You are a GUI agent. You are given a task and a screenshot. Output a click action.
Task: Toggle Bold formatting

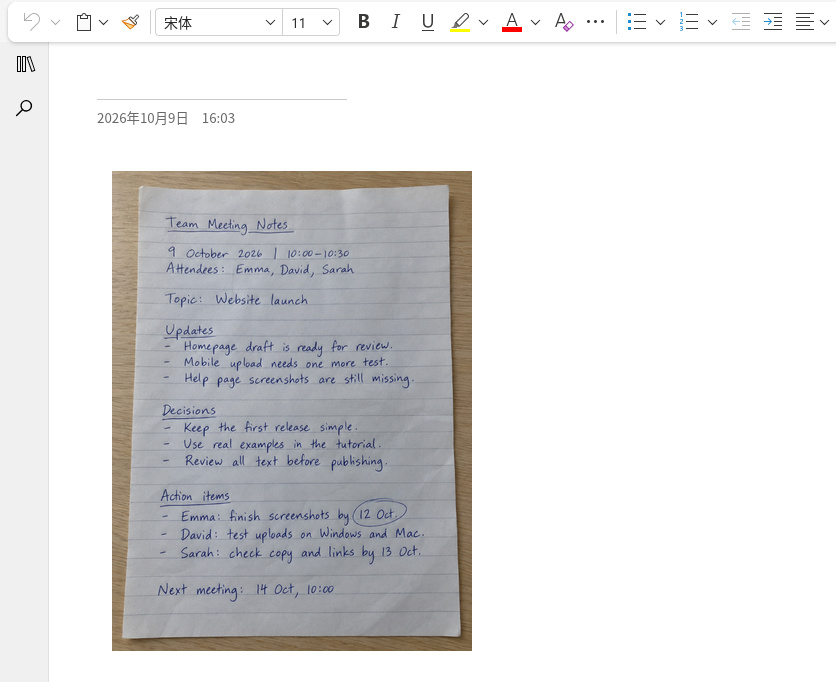pos(364,22)
